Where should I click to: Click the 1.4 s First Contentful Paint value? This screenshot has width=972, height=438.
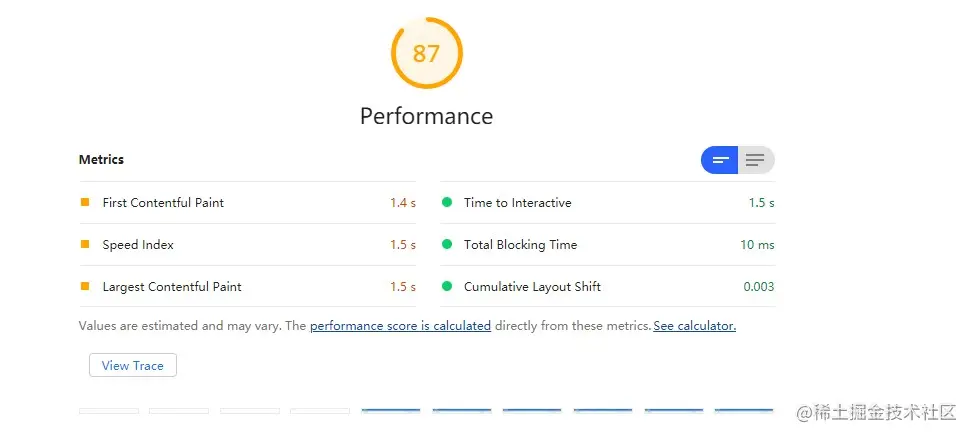click(402, 203)
